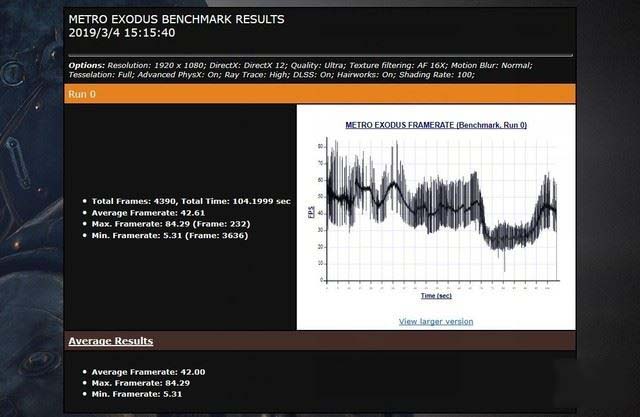This screenshot has width=640, height=417.
Task: Click the framerate chart thumbnail
Action: click(436, 210)
